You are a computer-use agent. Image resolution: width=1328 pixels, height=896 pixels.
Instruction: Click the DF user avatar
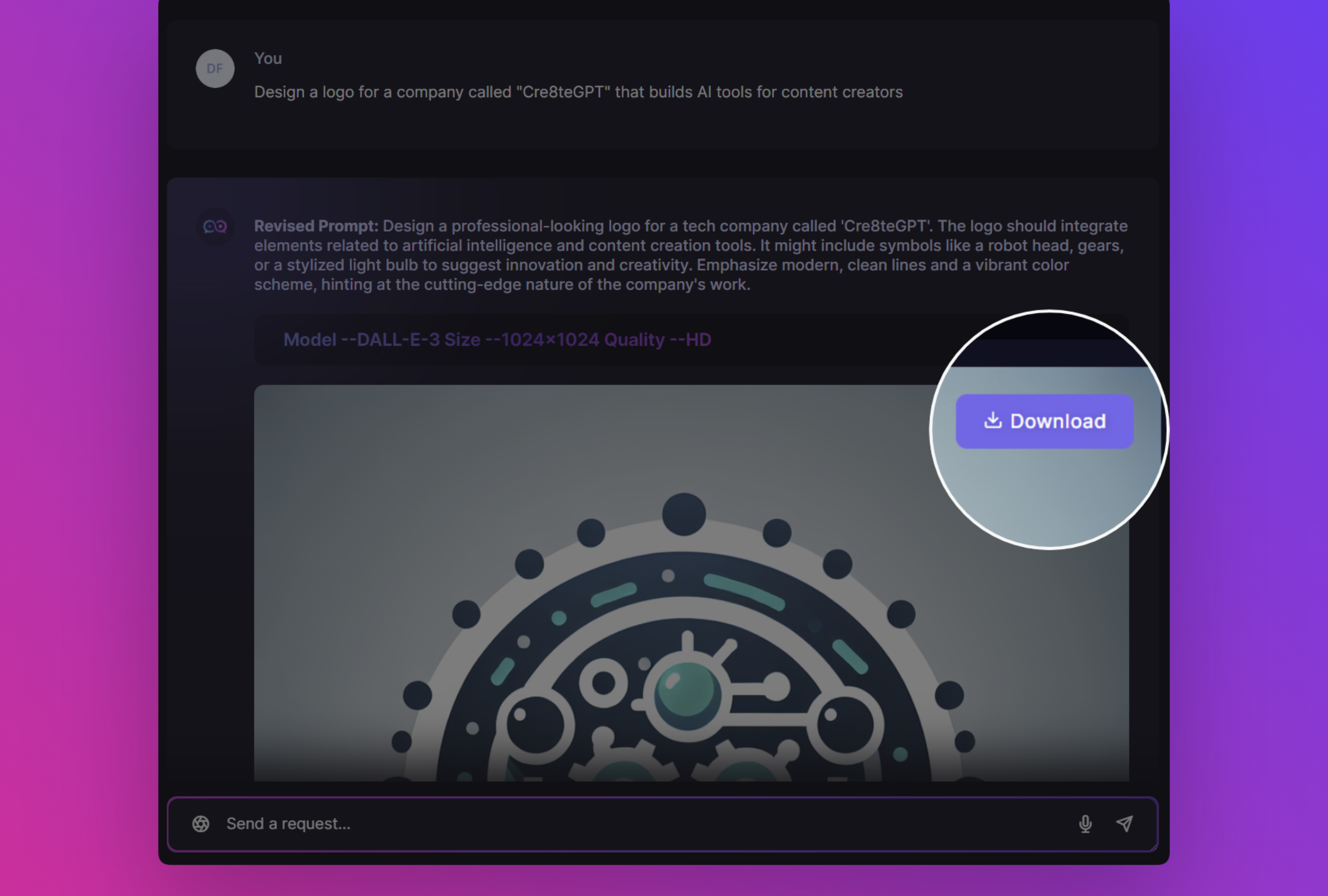[215, 69]
